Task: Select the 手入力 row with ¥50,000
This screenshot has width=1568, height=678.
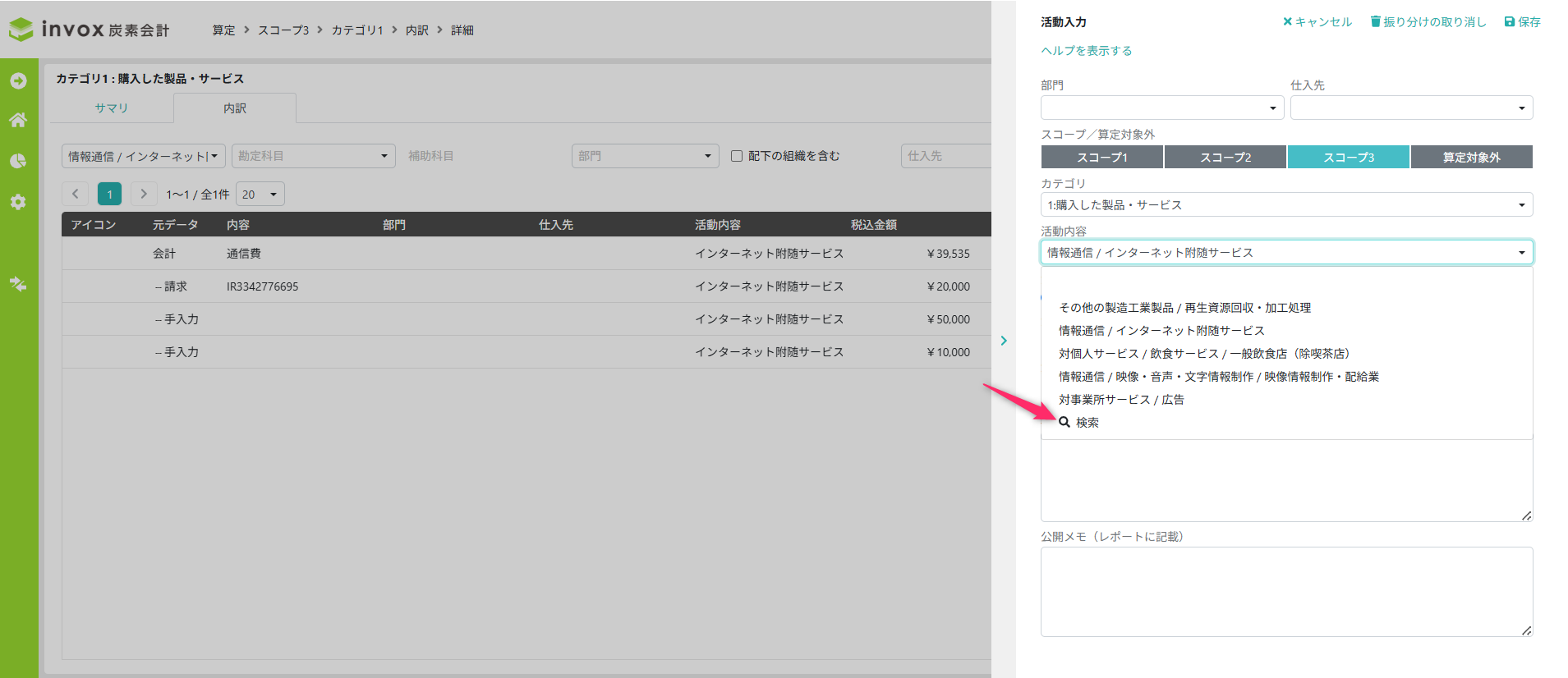Action: pos(526,319)
